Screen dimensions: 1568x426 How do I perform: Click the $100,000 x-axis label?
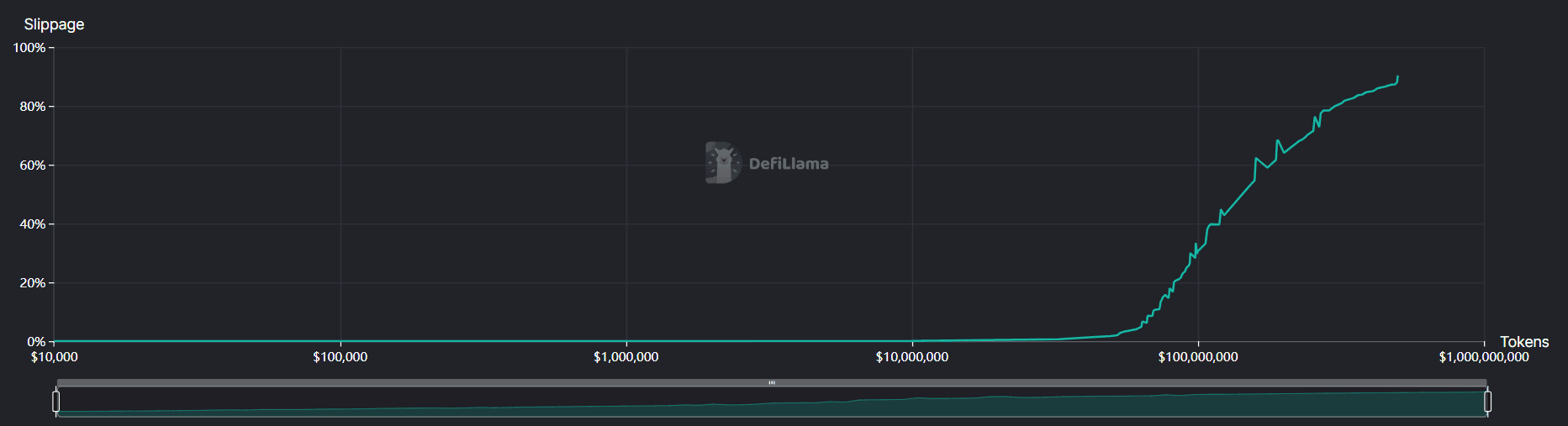click(341, 357)
